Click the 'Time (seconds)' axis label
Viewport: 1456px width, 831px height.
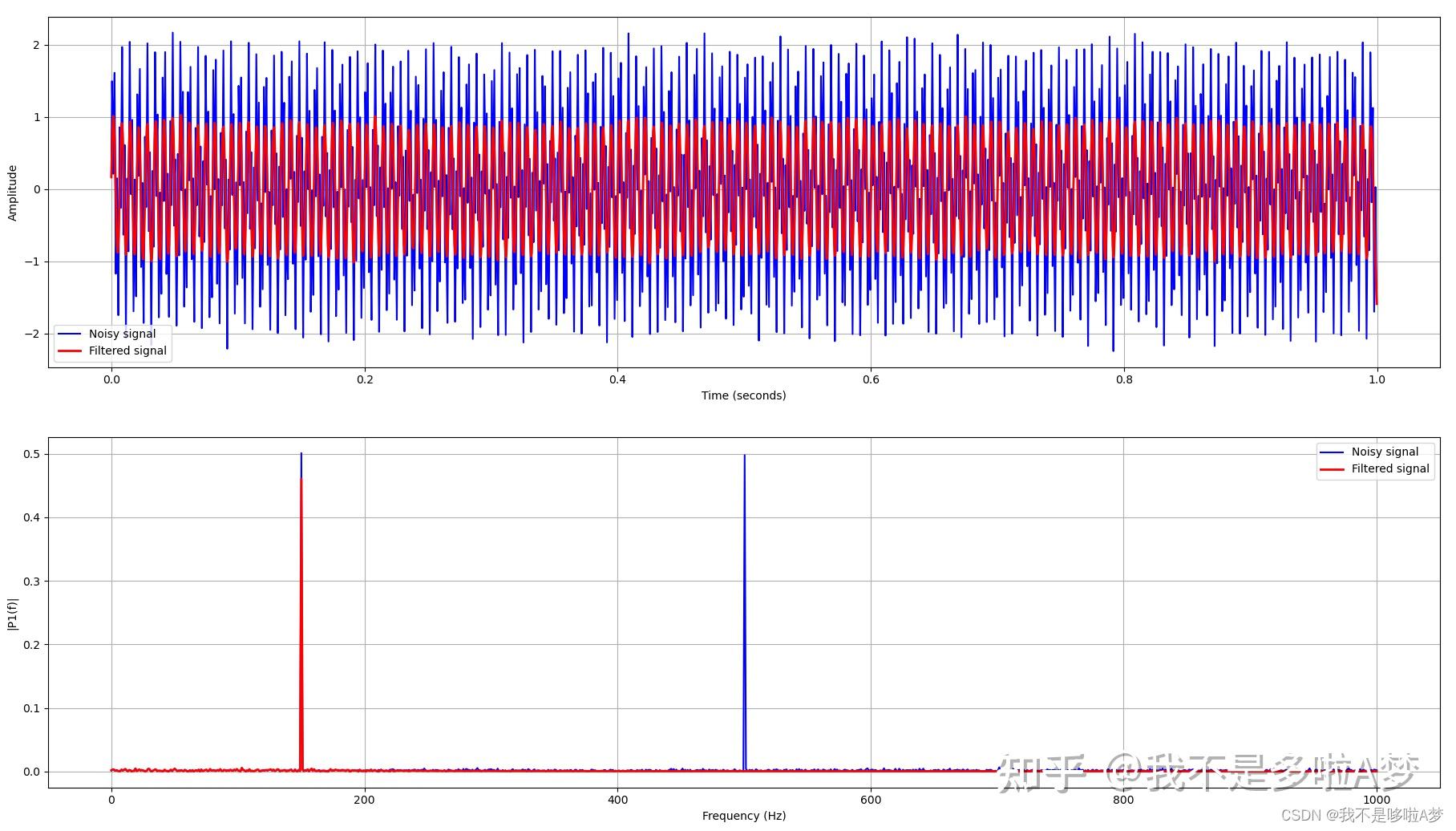click(x=743, y=395)
